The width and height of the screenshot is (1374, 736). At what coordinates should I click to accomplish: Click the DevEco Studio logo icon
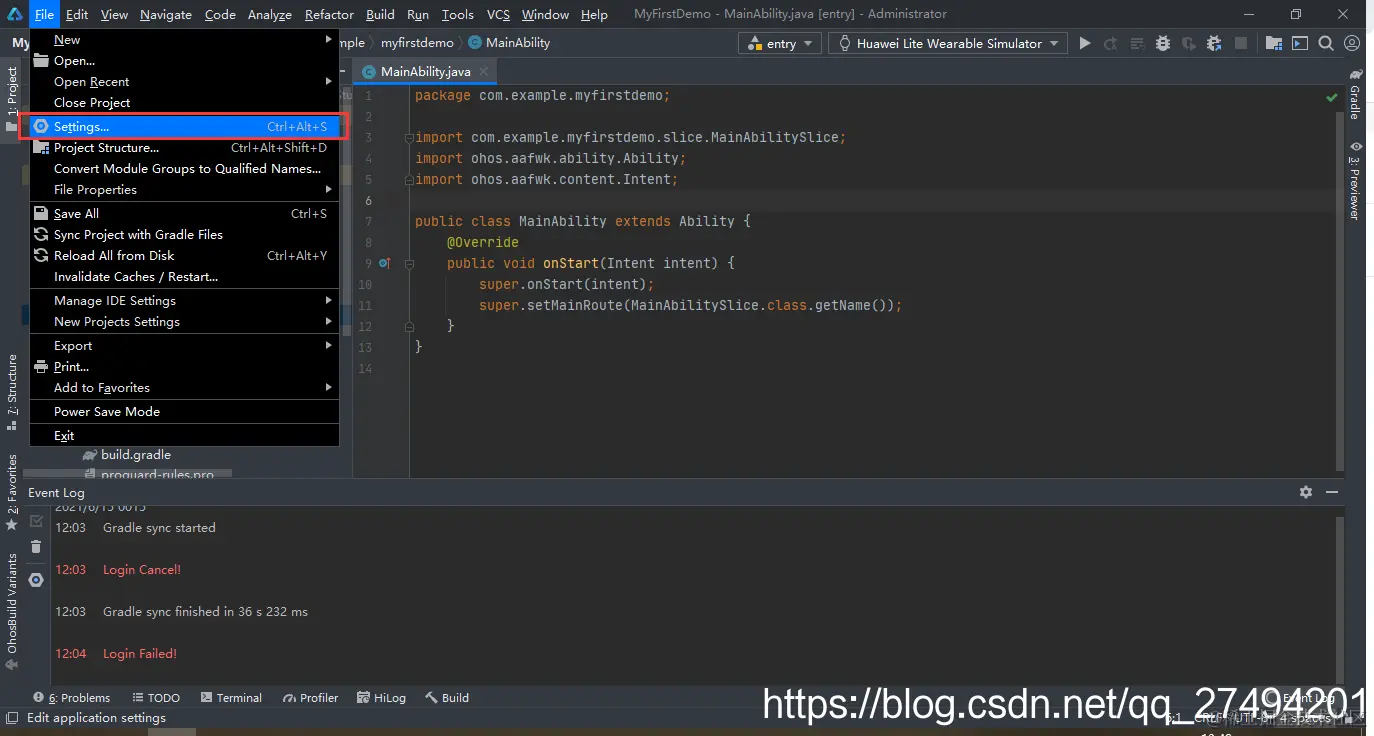click(x=14, y=14)
